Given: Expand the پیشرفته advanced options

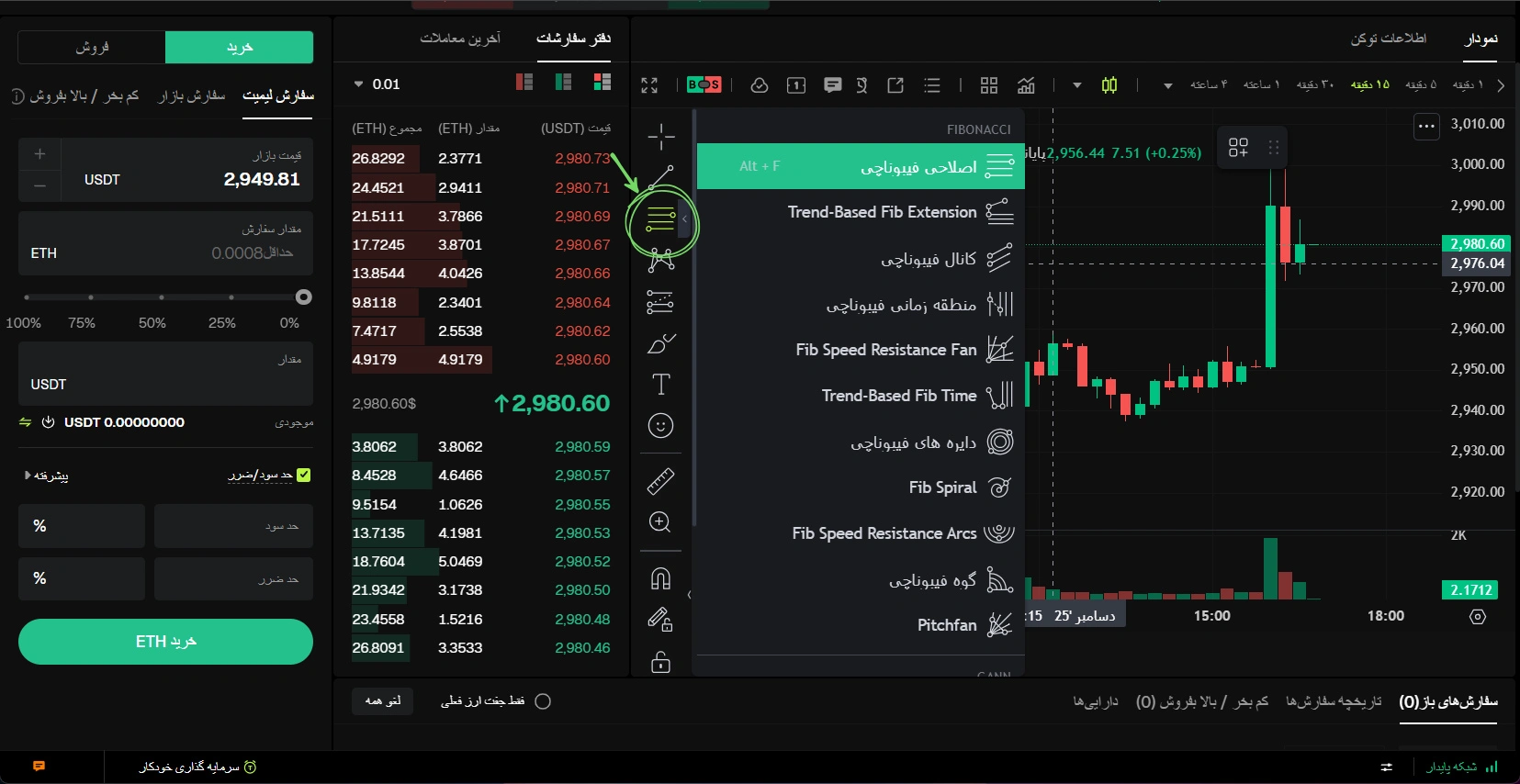Looking at the screenshot, I should pos(47,476).
